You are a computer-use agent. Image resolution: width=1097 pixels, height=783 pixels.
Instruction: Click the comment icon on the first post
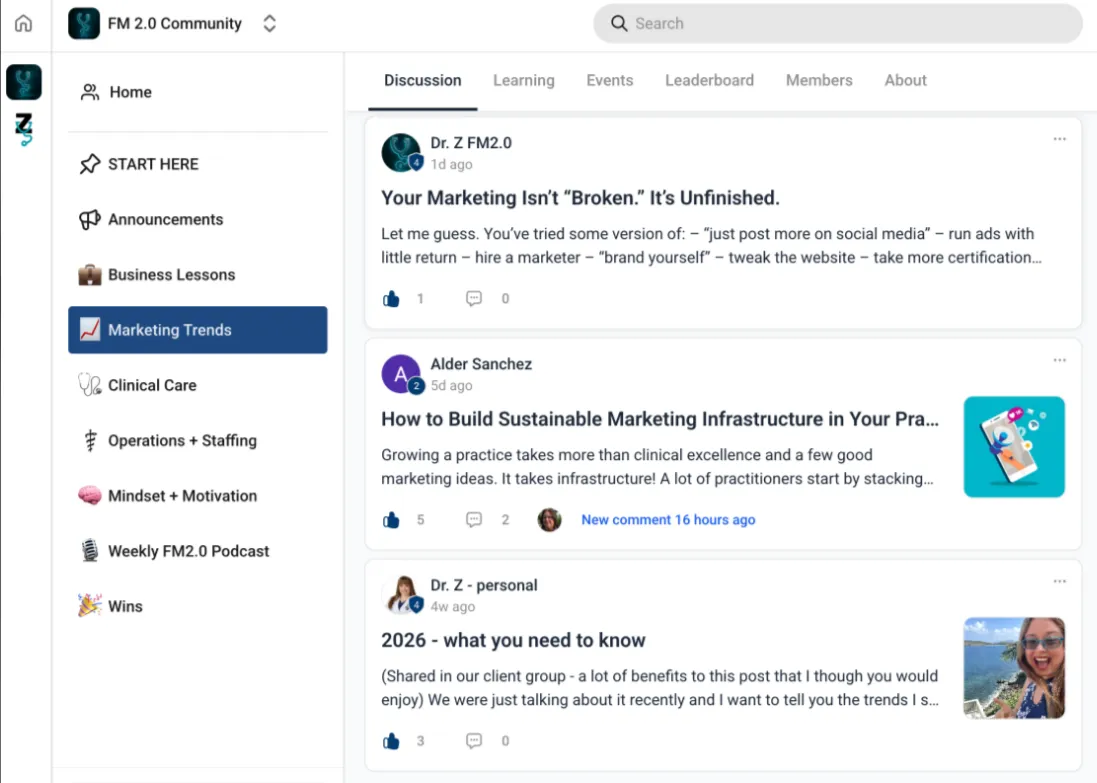[474, 298]
